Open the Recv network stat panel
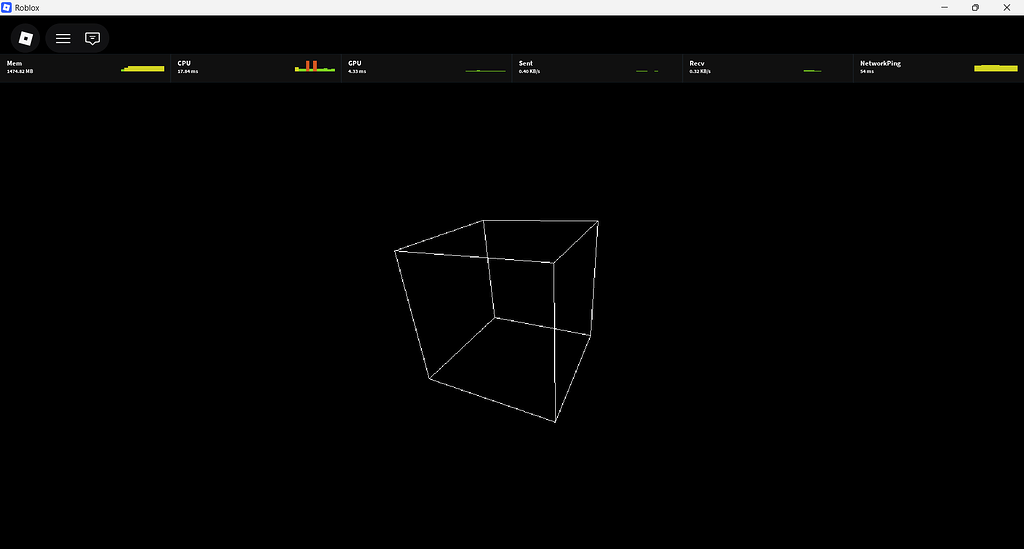This screenshot has width=1024, height=549. 767,68
